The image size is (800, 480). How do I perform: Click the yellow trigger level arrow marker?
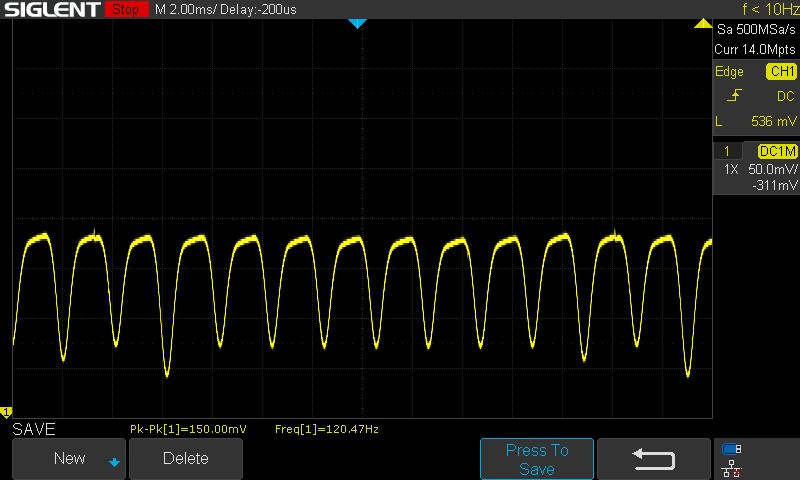click(703, 23)
